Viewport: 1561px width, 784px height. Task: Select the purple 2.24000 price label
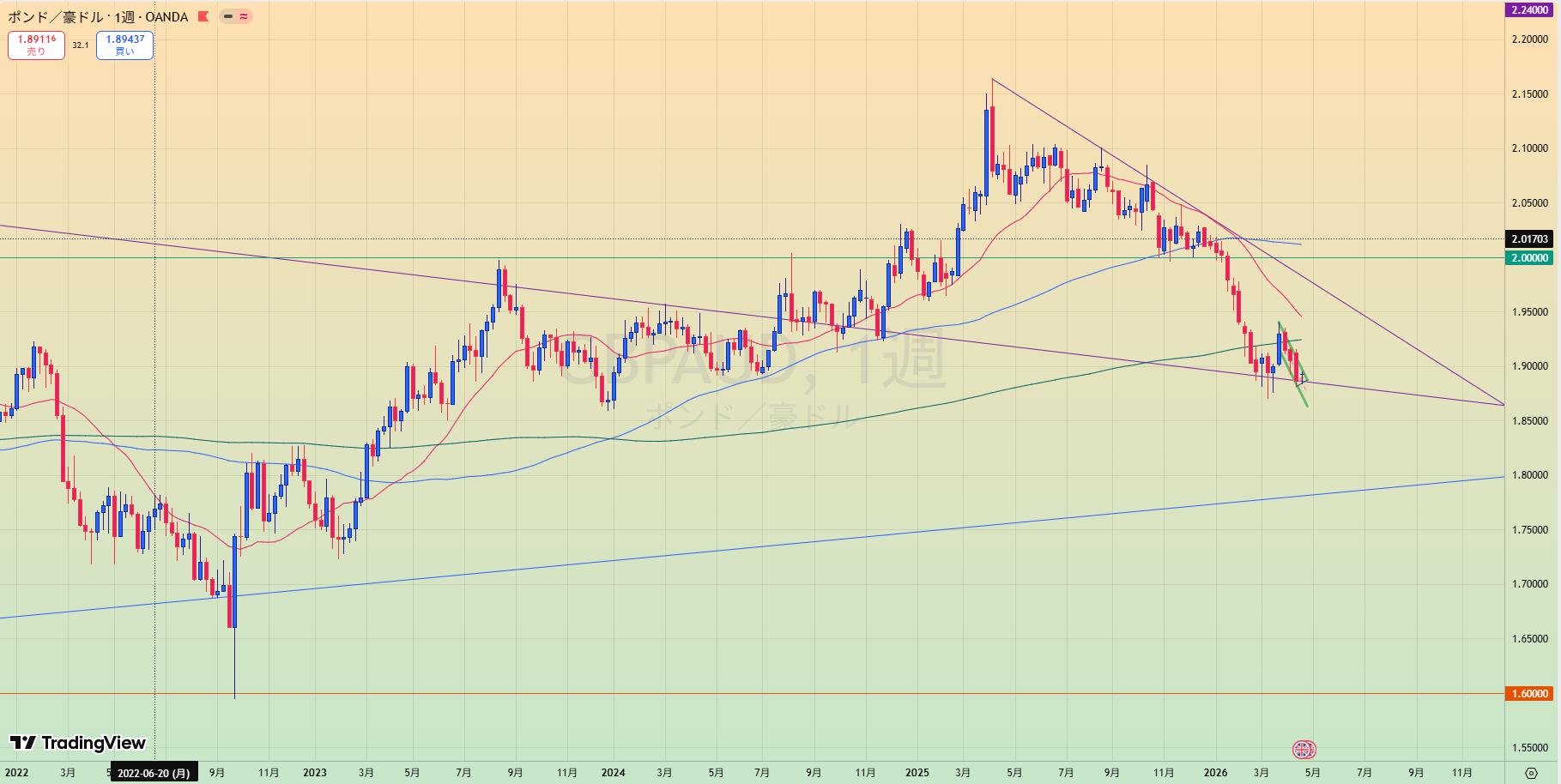(1529, 9)
